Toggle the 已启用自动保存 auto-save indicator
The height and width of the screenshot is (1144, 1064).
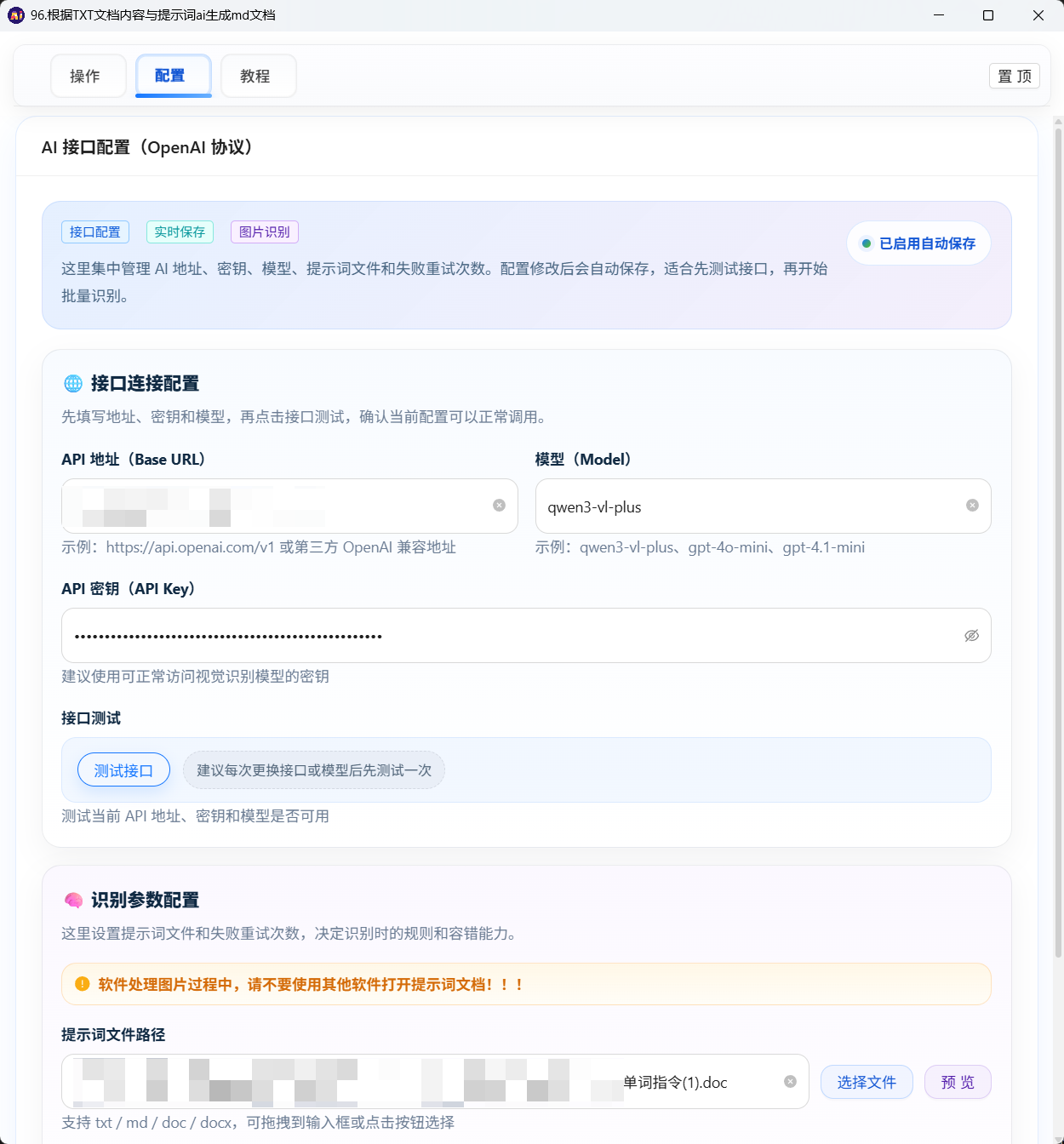coord(918,243)
